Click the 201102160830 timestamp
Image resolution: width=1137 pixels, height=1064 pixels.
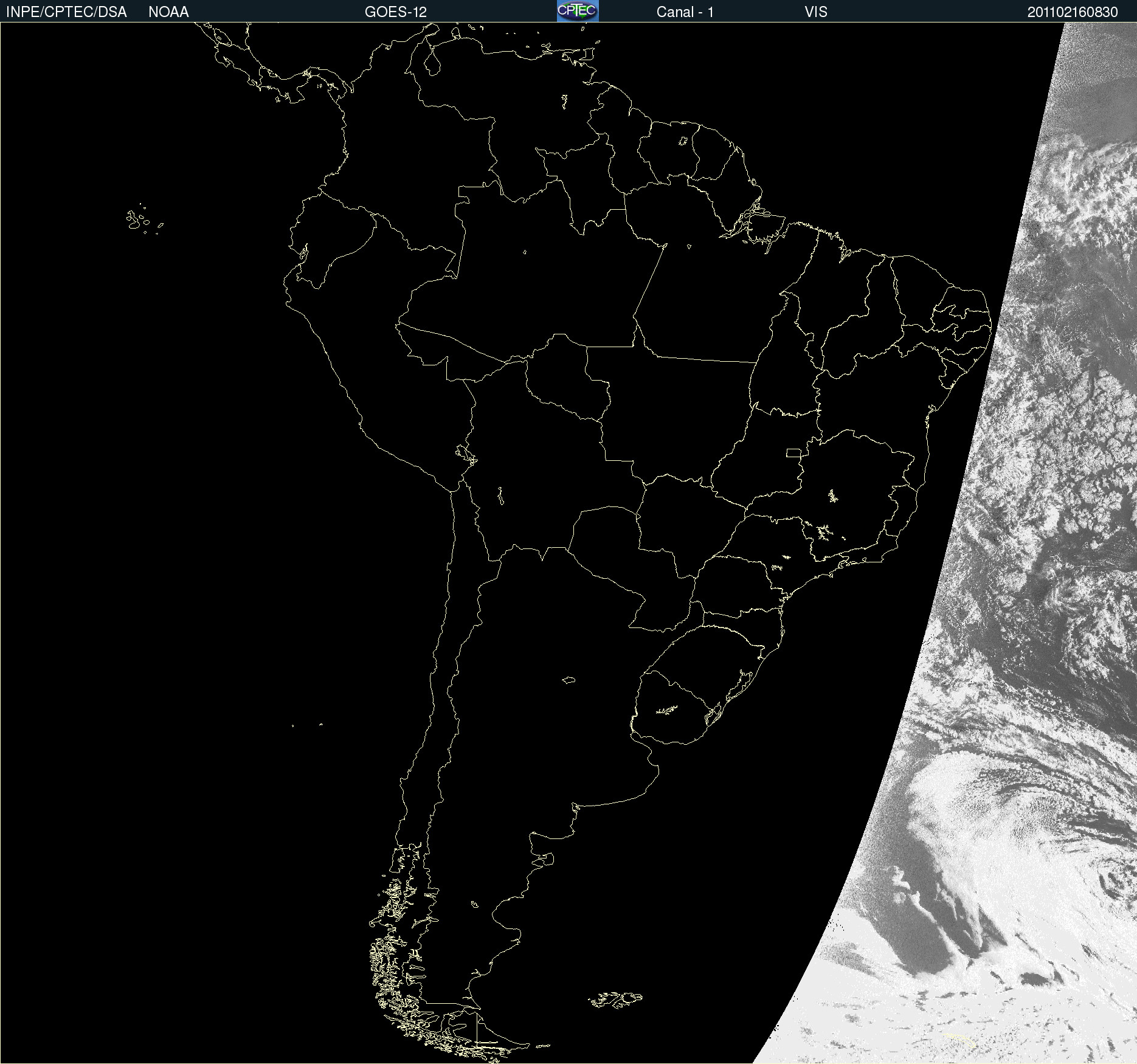(1073, 12)
